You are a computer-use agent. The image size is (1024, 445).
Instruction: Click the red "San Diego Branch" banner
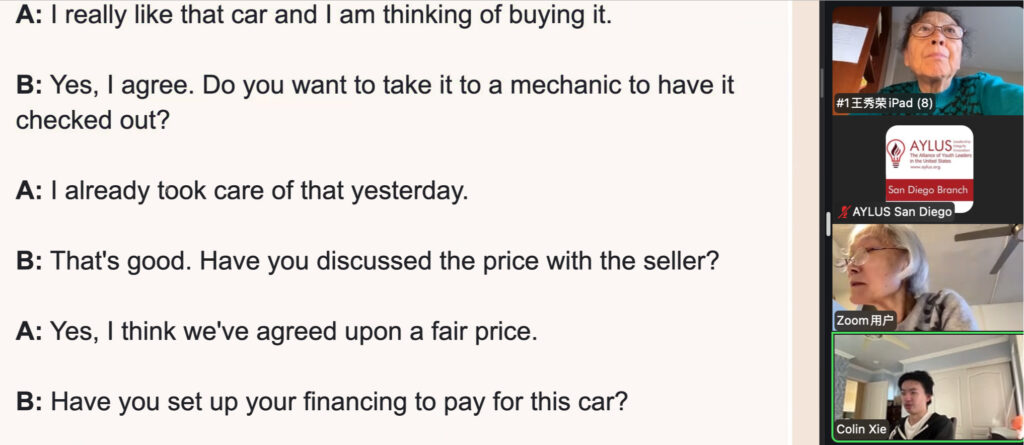point(927,190)
